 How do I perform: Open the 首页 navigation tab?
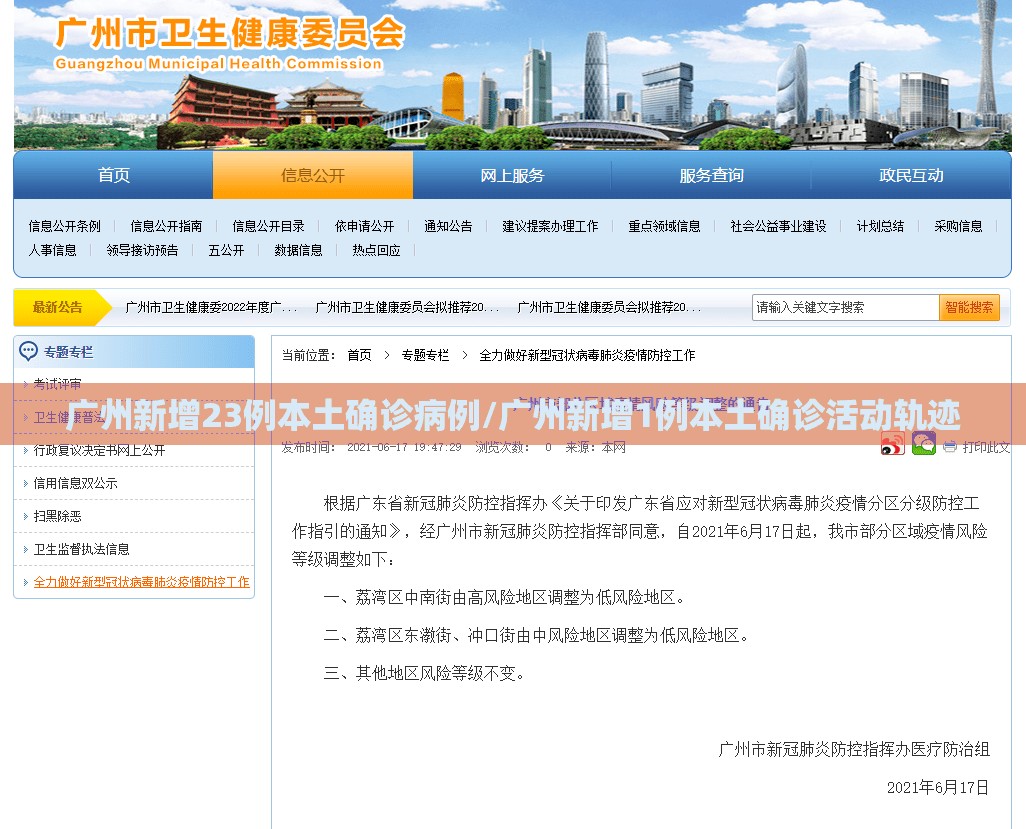[113, 175]
